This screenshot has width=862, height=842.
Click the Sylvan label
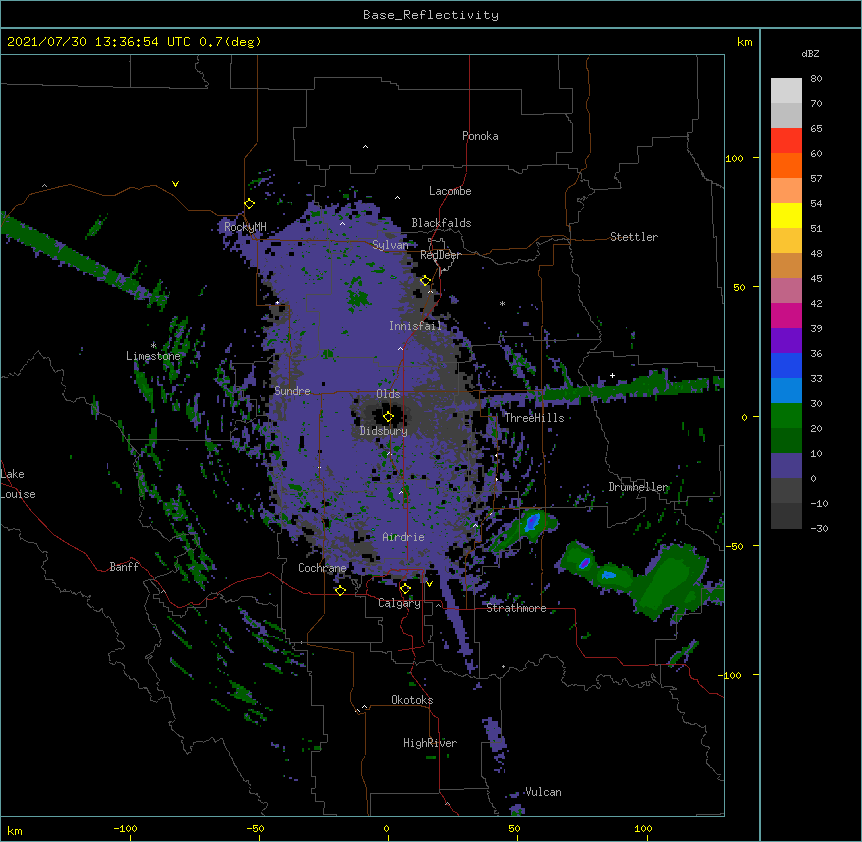(x=390, y=245)
